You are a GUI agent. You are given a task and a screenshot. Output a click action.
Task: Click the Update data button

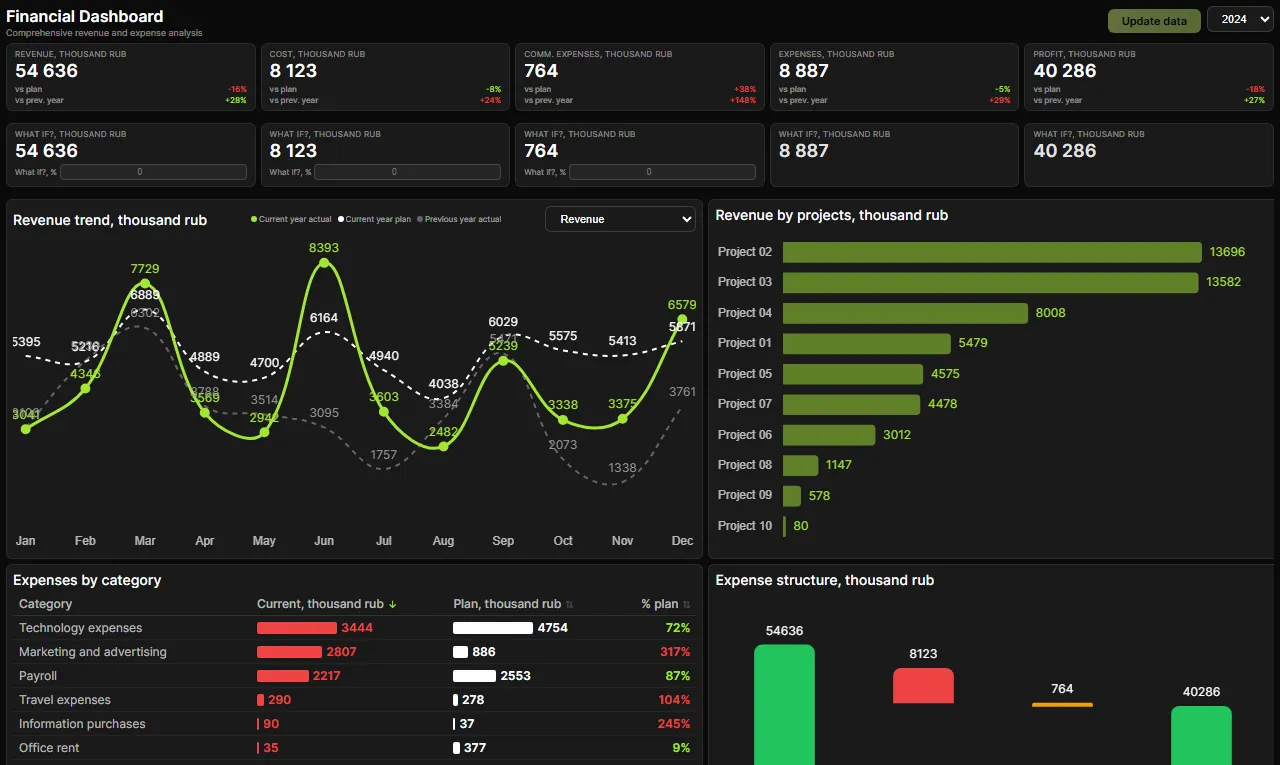click(x=1154, y=21)
